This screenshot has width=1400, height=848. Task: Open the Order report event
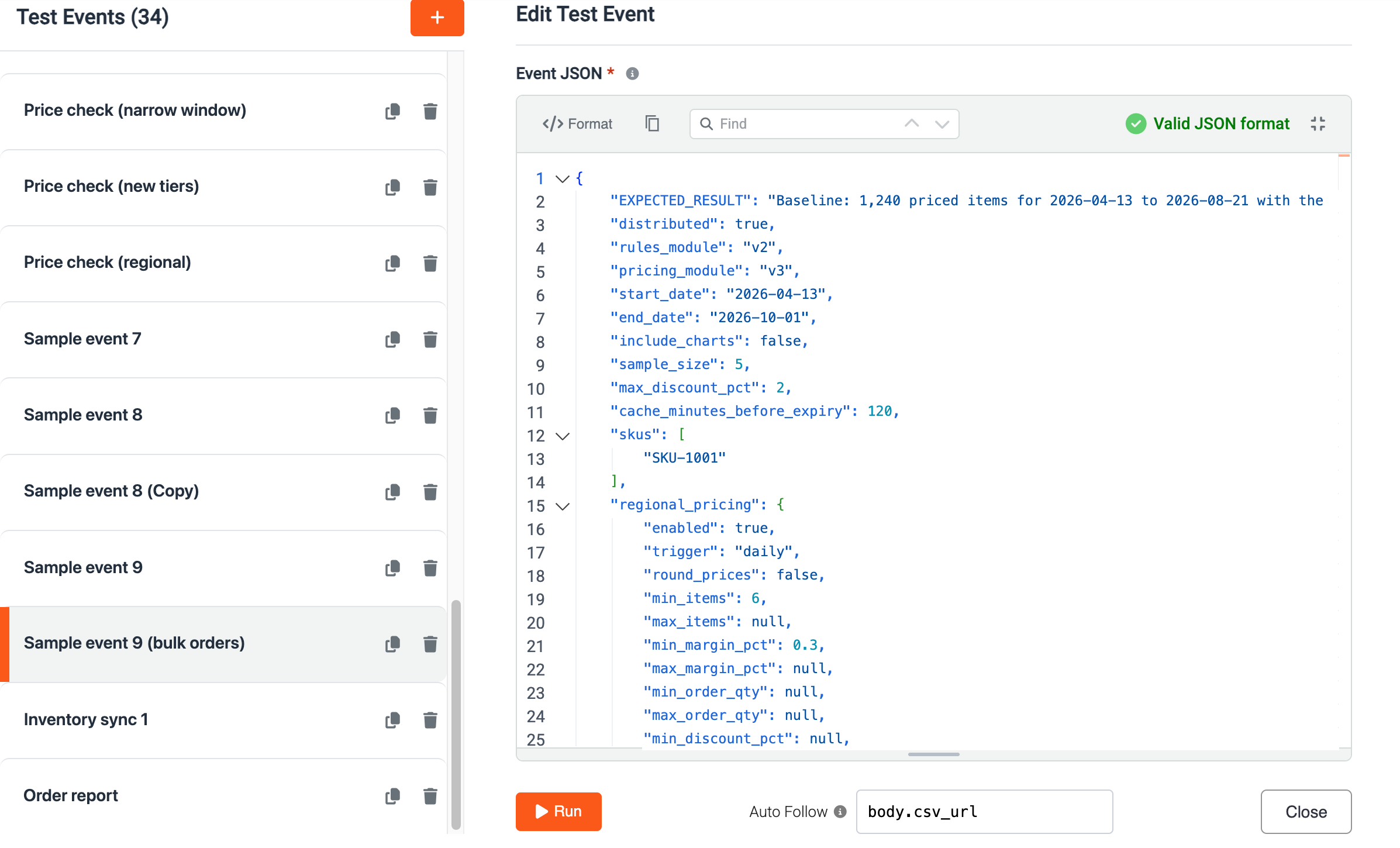(x=222, y=796)
